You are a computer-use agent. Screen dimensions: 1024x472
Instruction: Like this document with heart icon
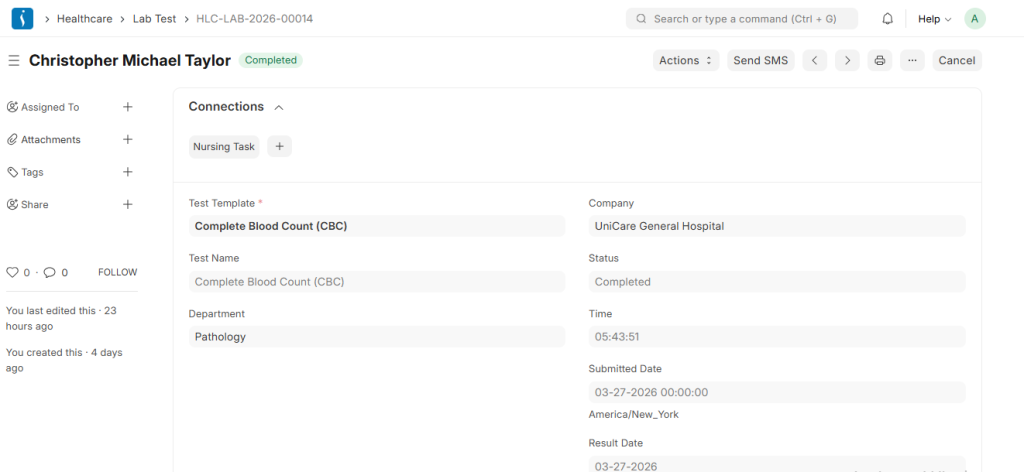pos(13,272)
